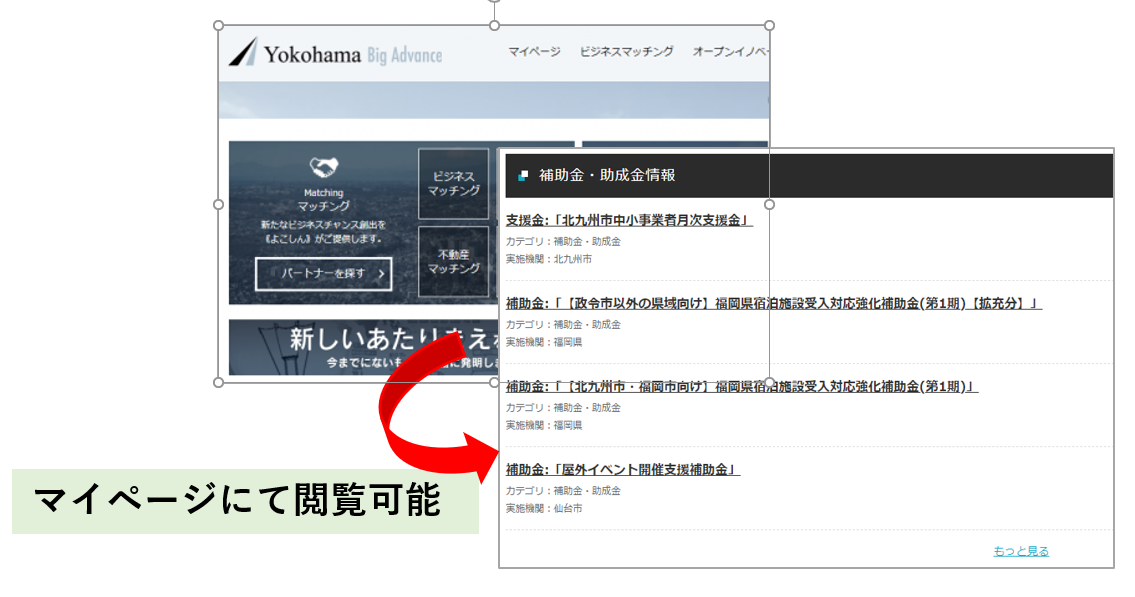Click the ビジネスマッチング square tile

(453, 184)
